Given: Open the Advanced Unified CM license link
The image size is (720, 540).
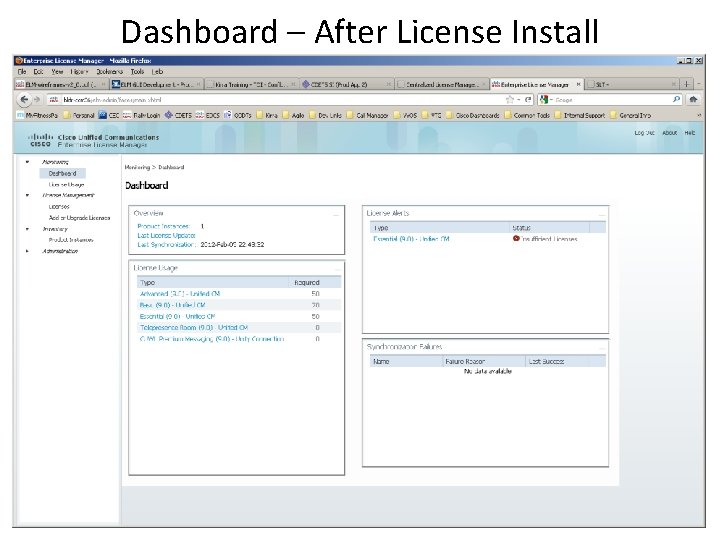Looking at the screenshot, I should coord(180,293).
